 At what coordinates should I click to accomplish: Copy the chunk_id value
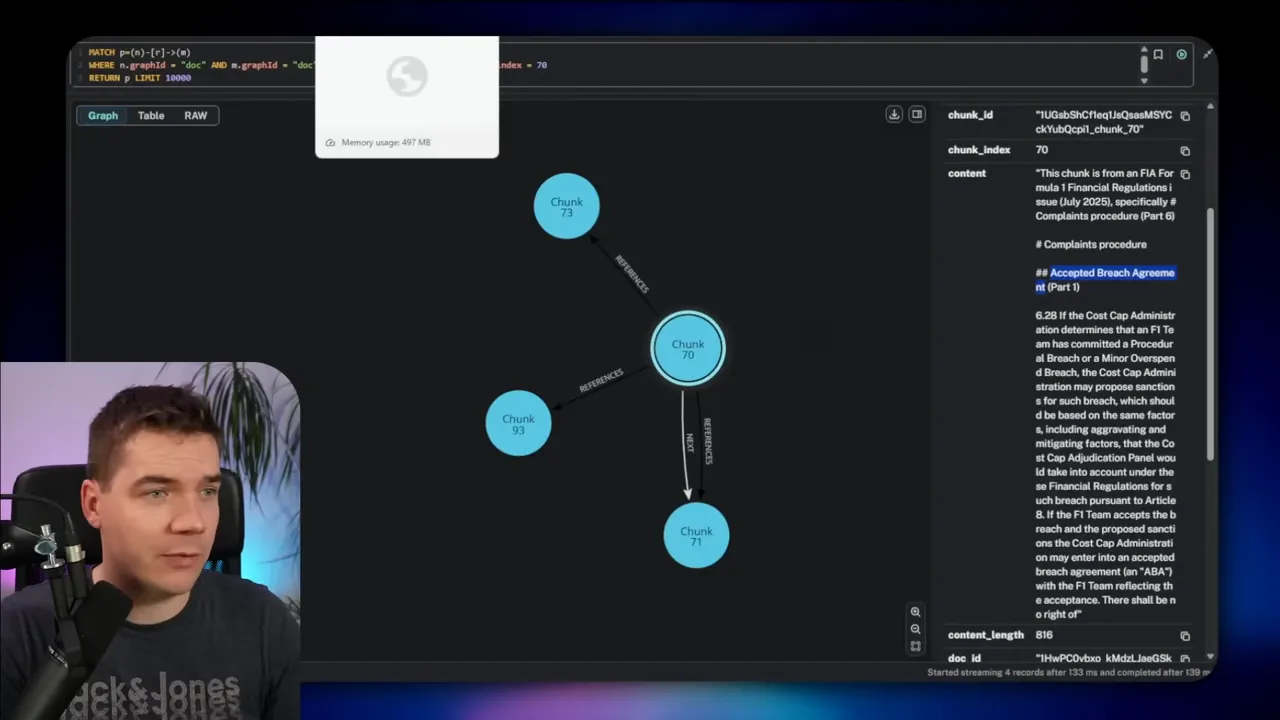coord(1185,116)
